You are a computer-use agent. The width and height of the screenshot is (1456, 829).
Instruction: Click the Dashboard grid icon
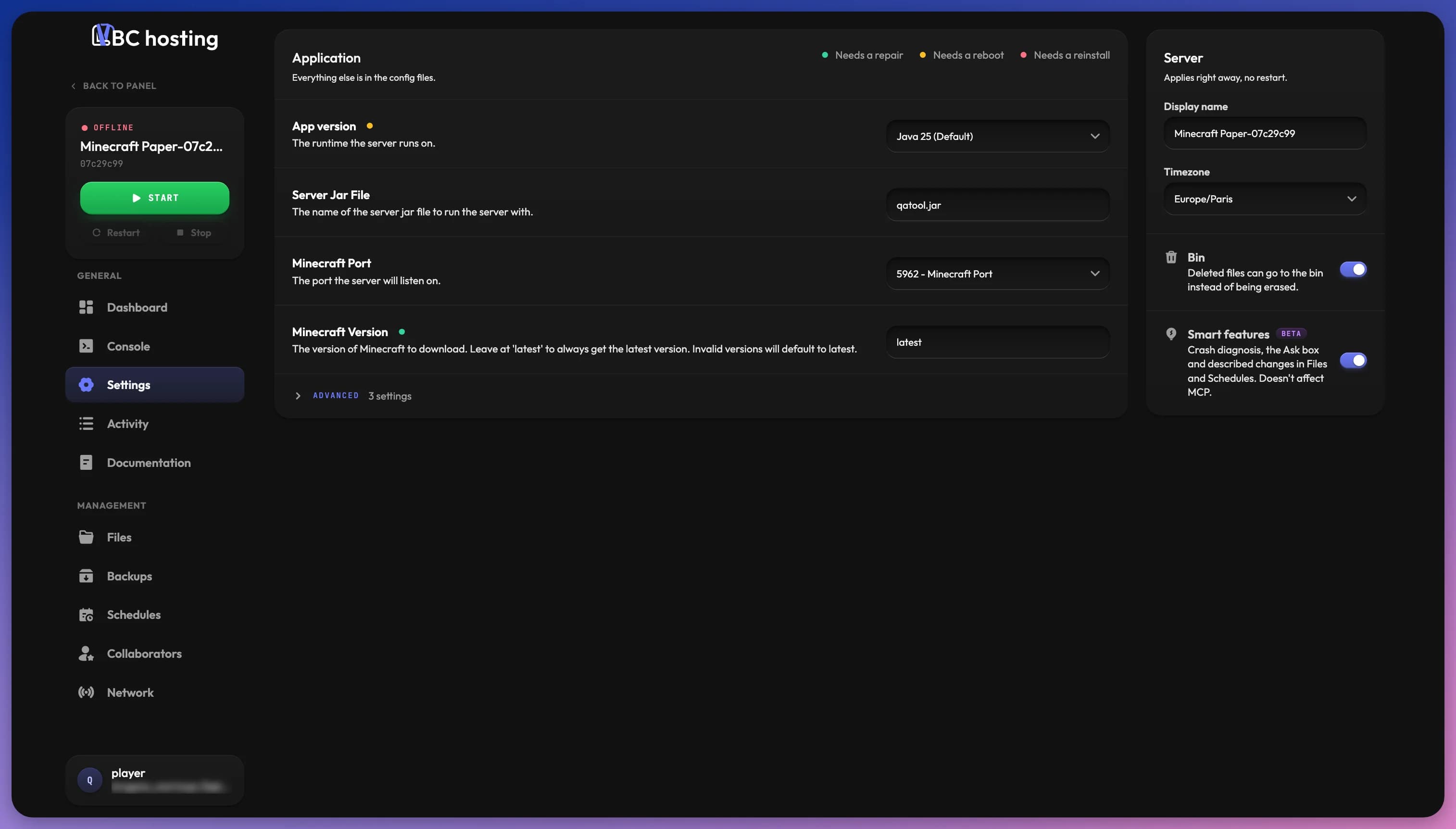coord(86,307)
